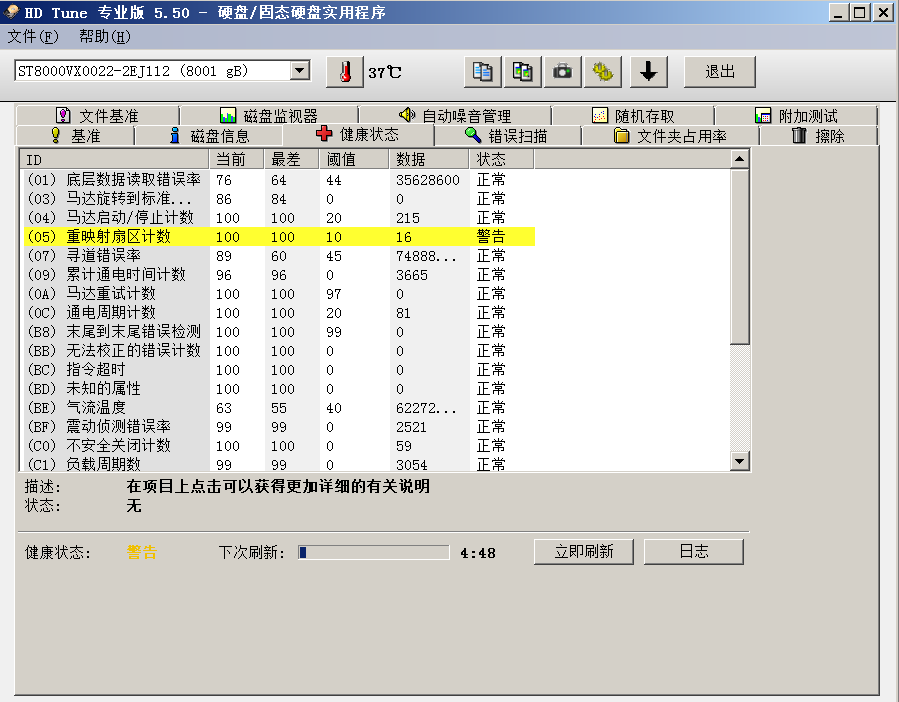Switch to the 错误扫描 tab
This screenshot has width=899, height=702.
[507, 136]
